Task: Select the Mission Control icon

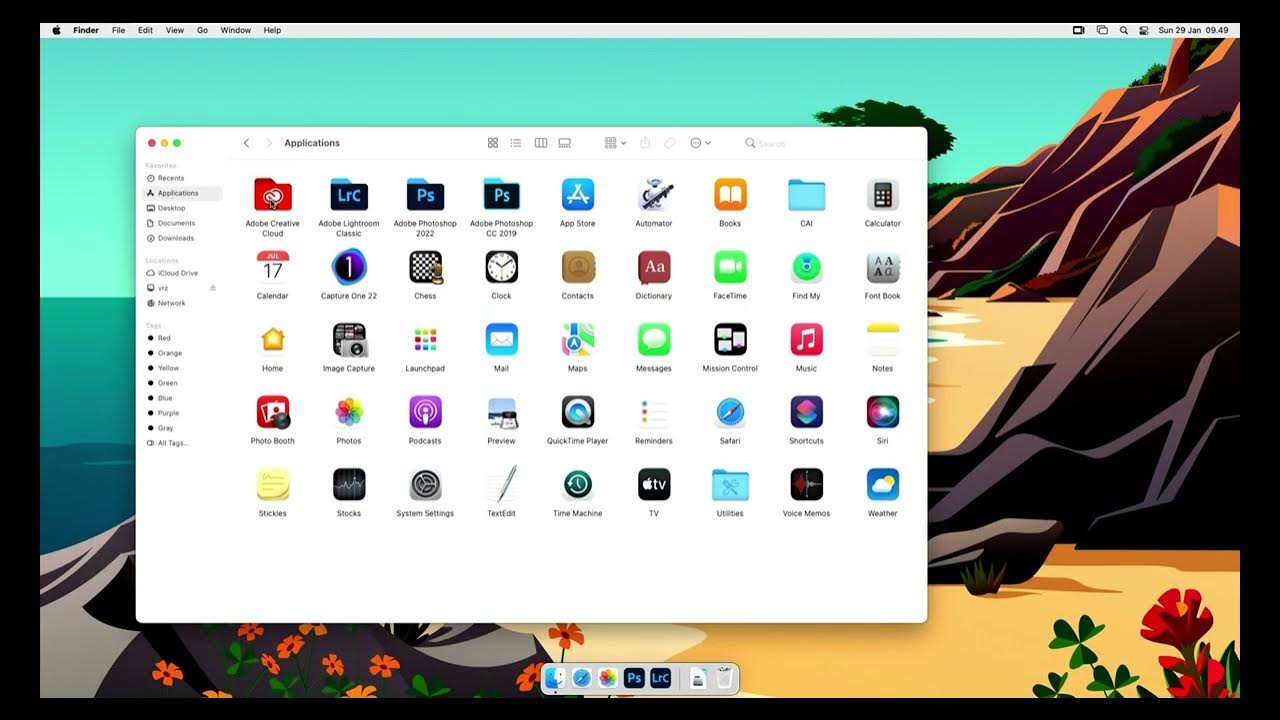Action: [x=730, y=340]
